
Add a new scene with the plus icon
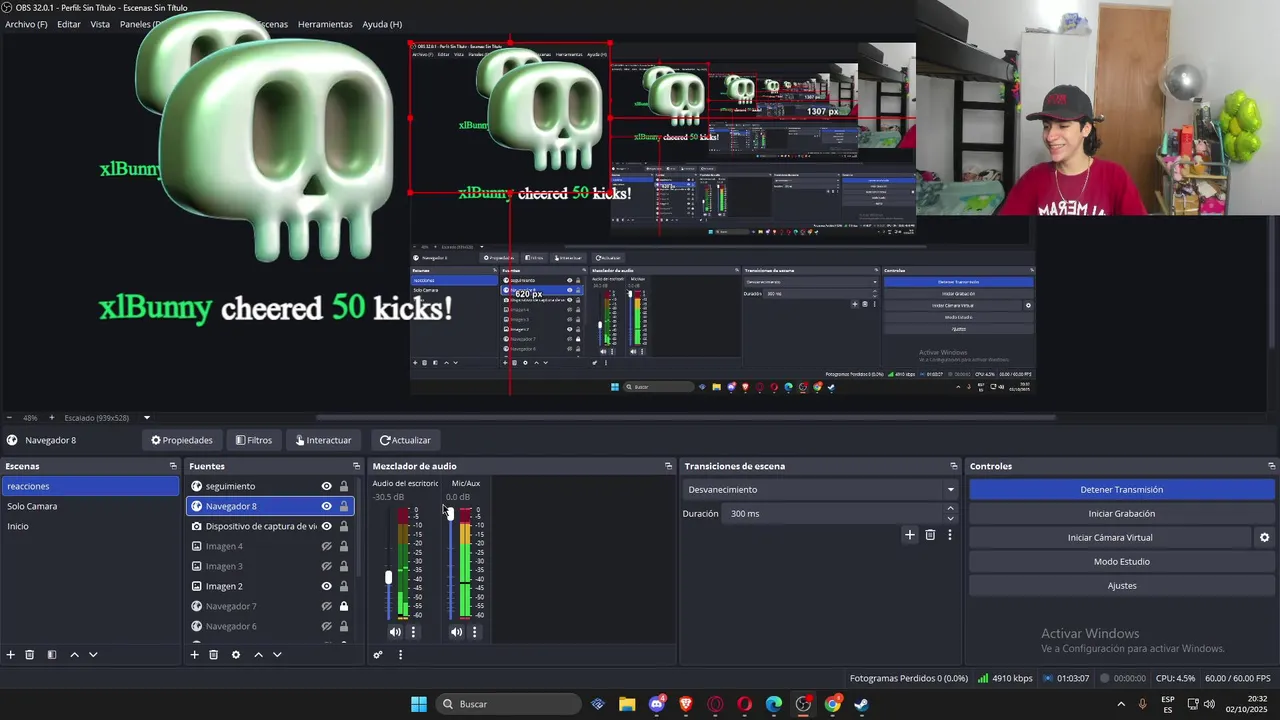11,655
